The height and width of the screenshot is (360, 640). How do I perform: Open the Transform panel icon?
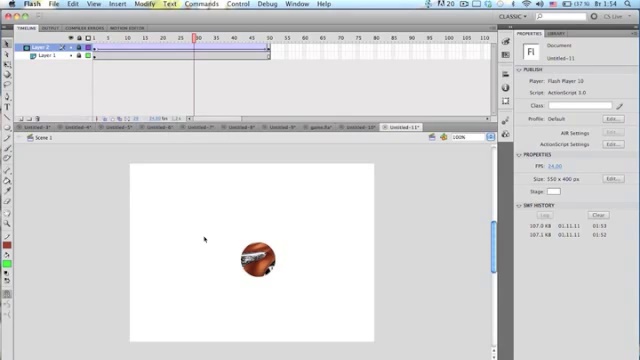506,101
